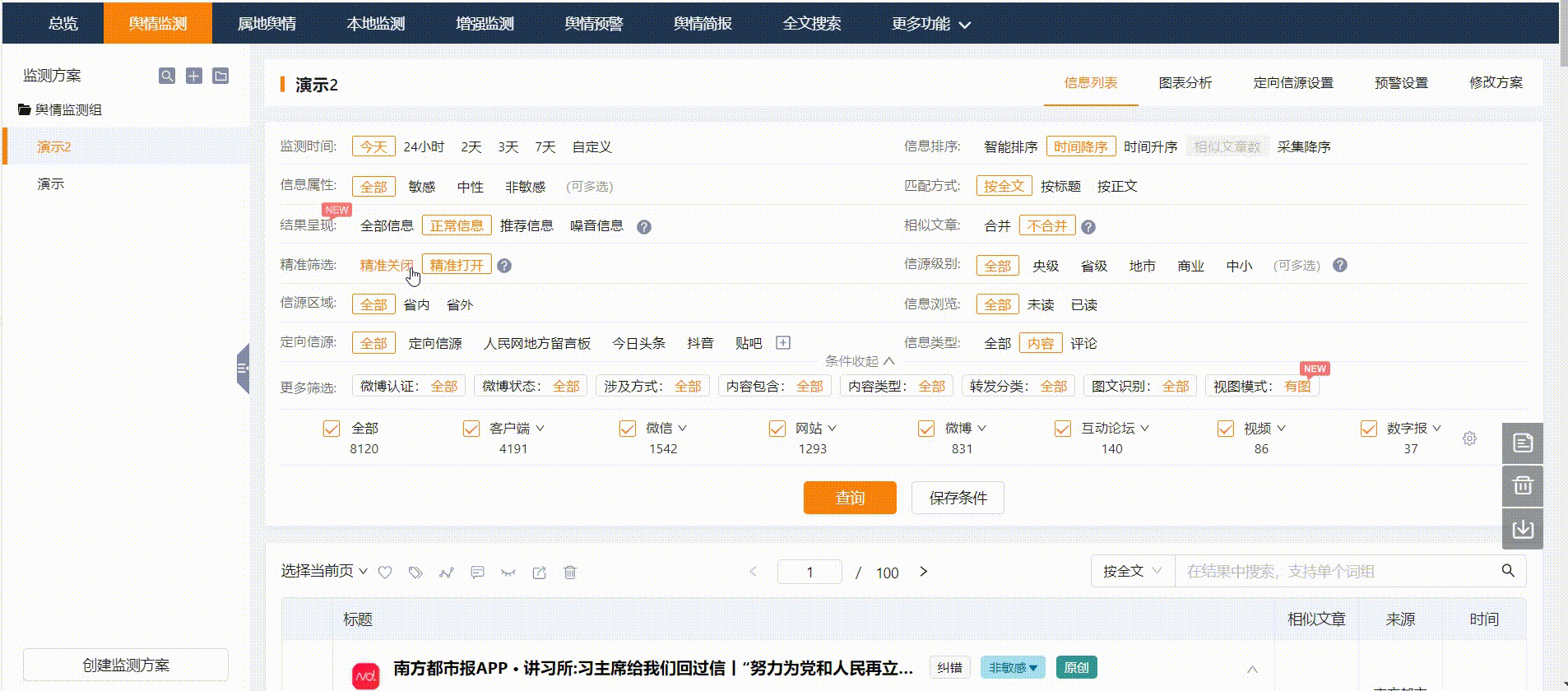1568x691 pixels.
Task: Click the help icon next to 噪音信息
Action: pyautogui.click(x=644, y=226)
